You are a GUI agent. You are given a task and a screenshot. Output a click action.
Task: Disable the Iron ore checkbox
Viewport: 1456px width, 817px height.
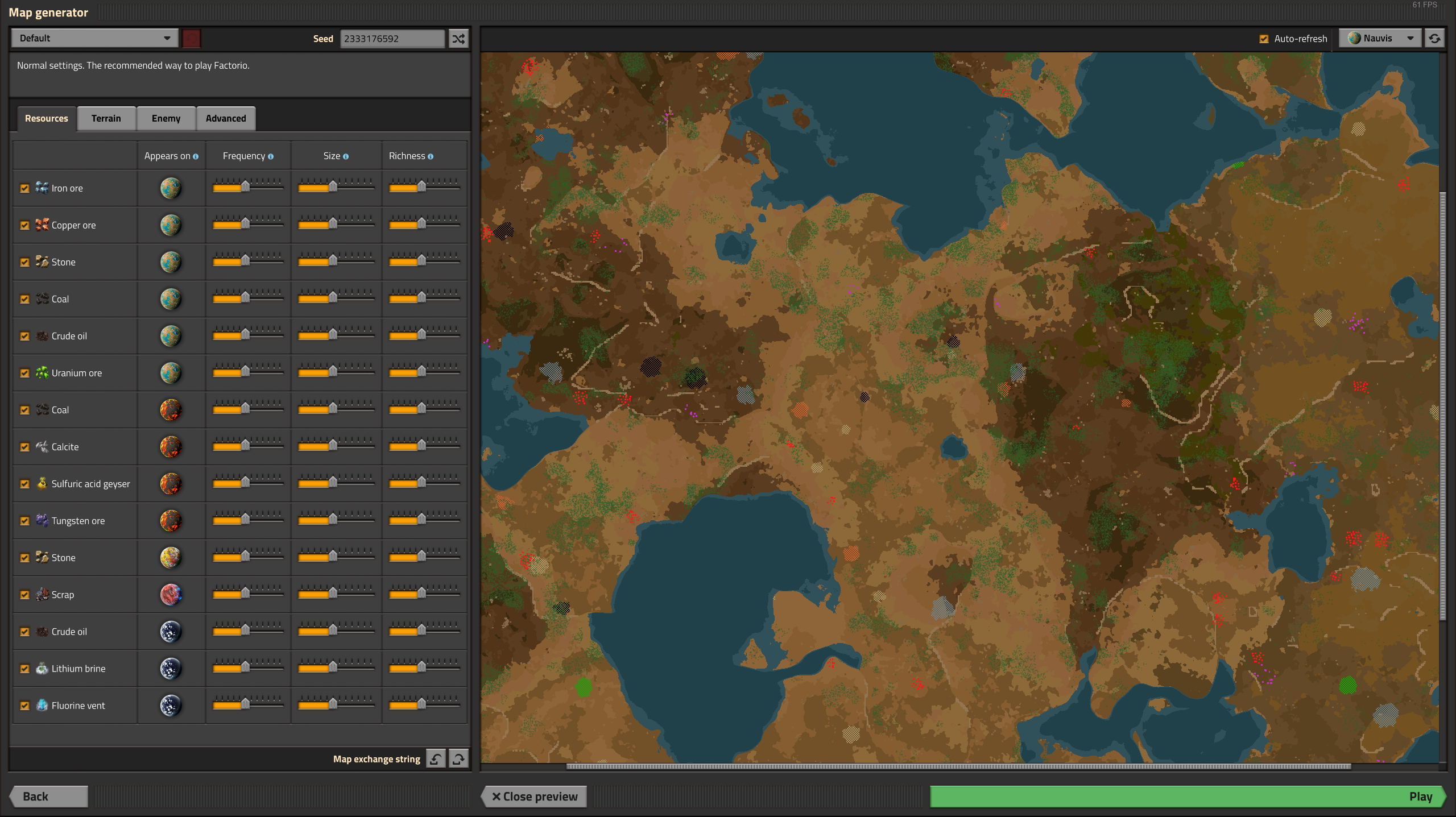24,188
